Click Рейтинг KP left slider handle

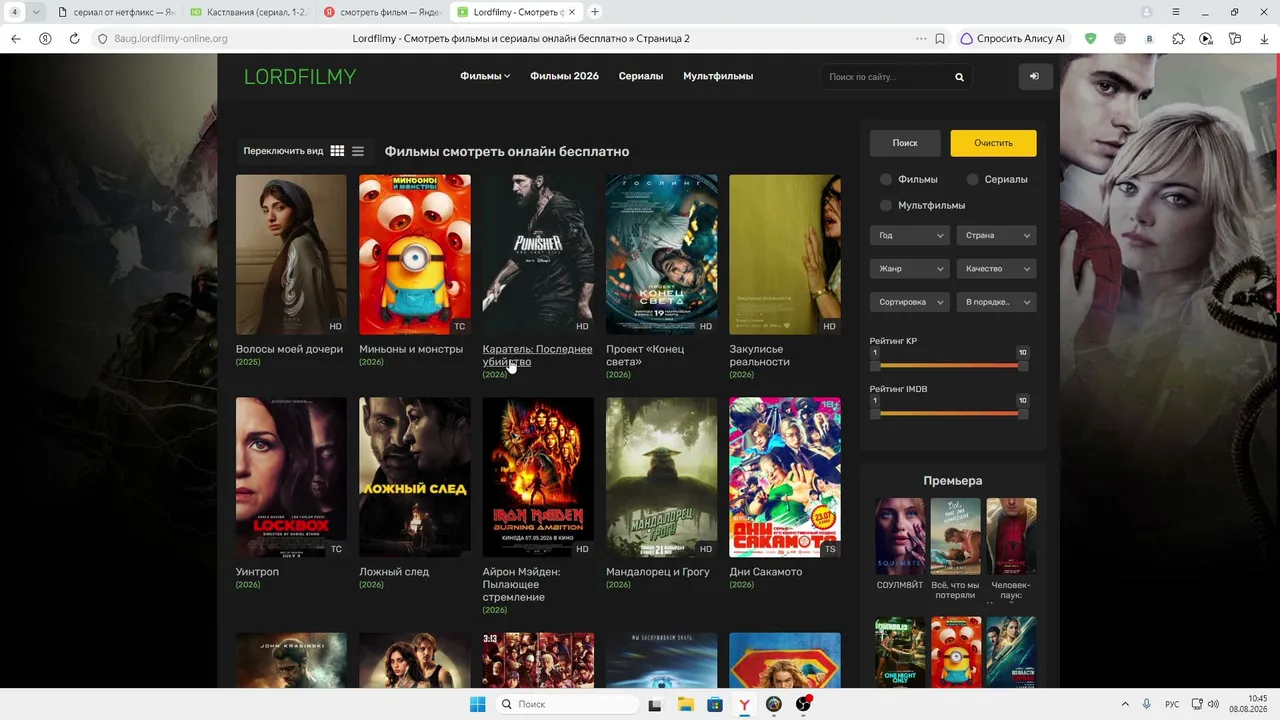[875, 365]
